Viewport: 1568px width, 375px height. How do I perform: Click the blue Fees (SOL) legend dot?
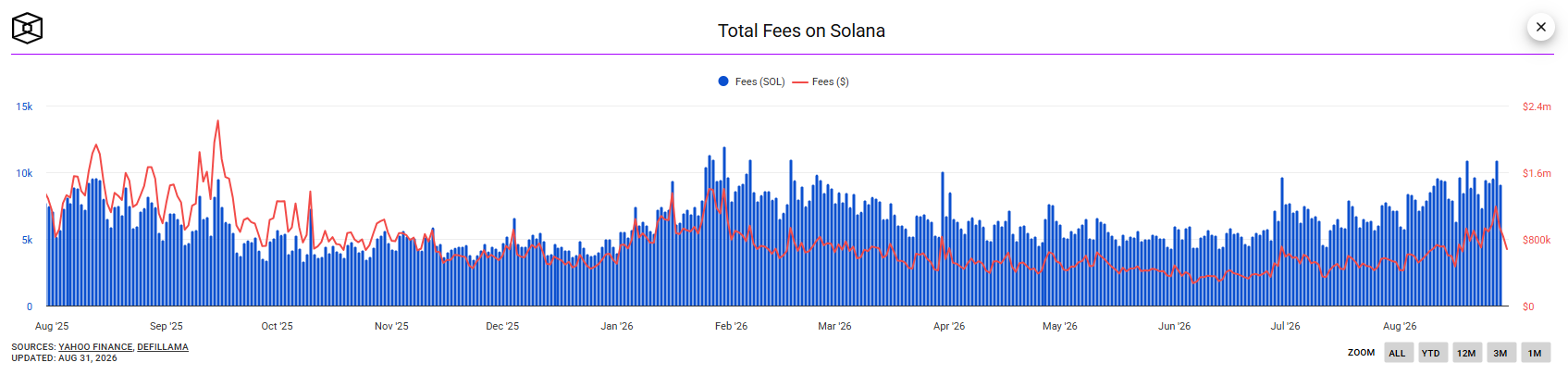pyautogui.click(x=723, y=81)
